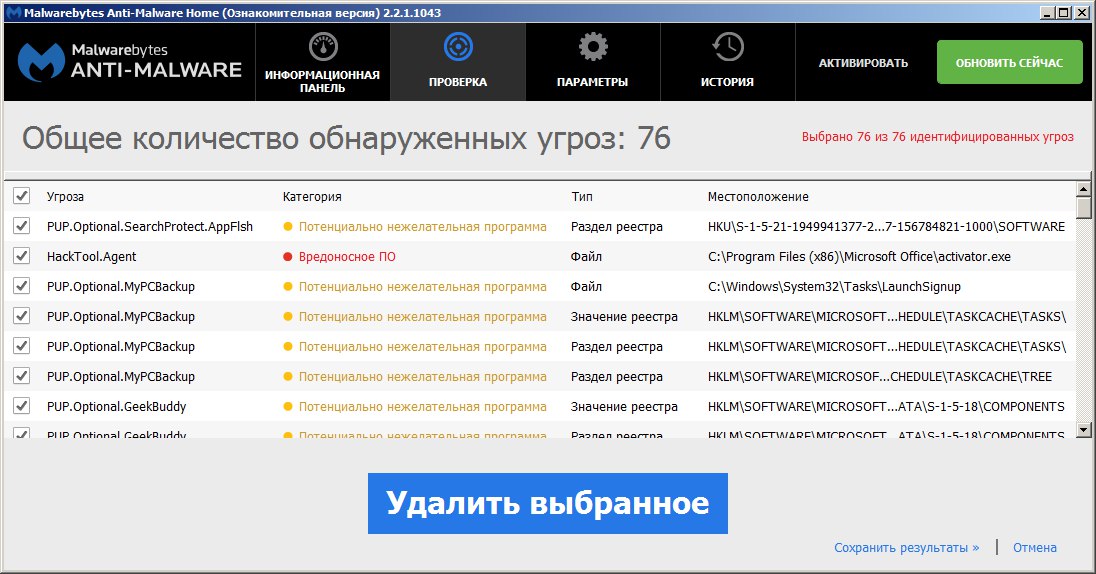This screenshot has width=1096, height=574.
Task: Click the activator.exe file path
Action: 859,257
